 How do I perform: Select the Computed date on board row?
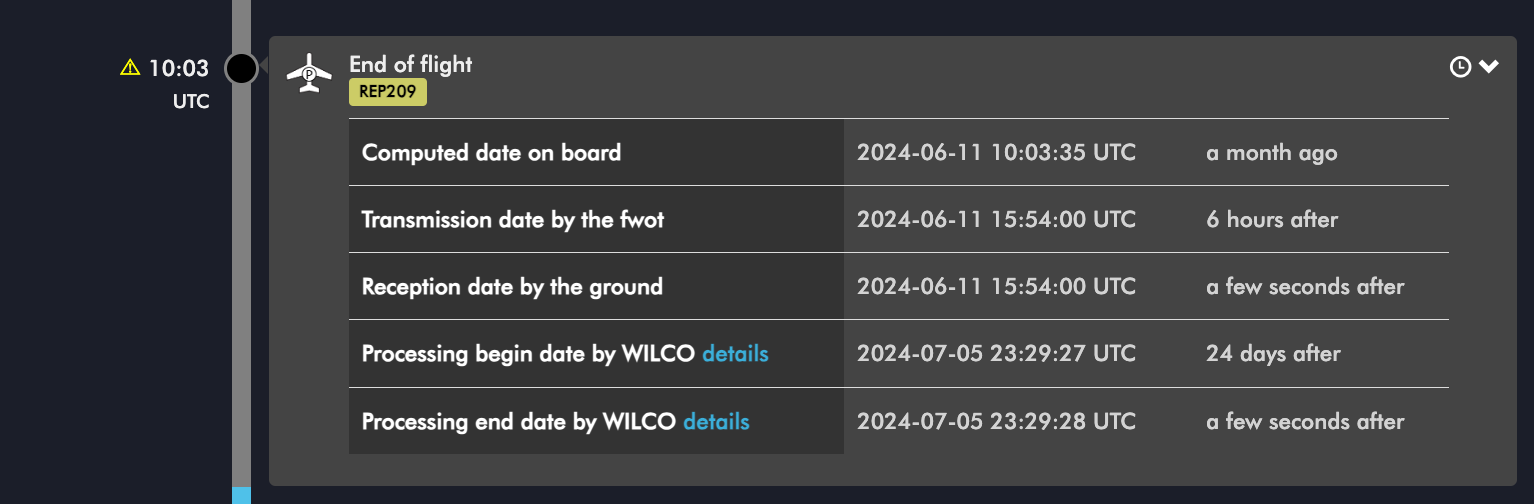[899, 152]
